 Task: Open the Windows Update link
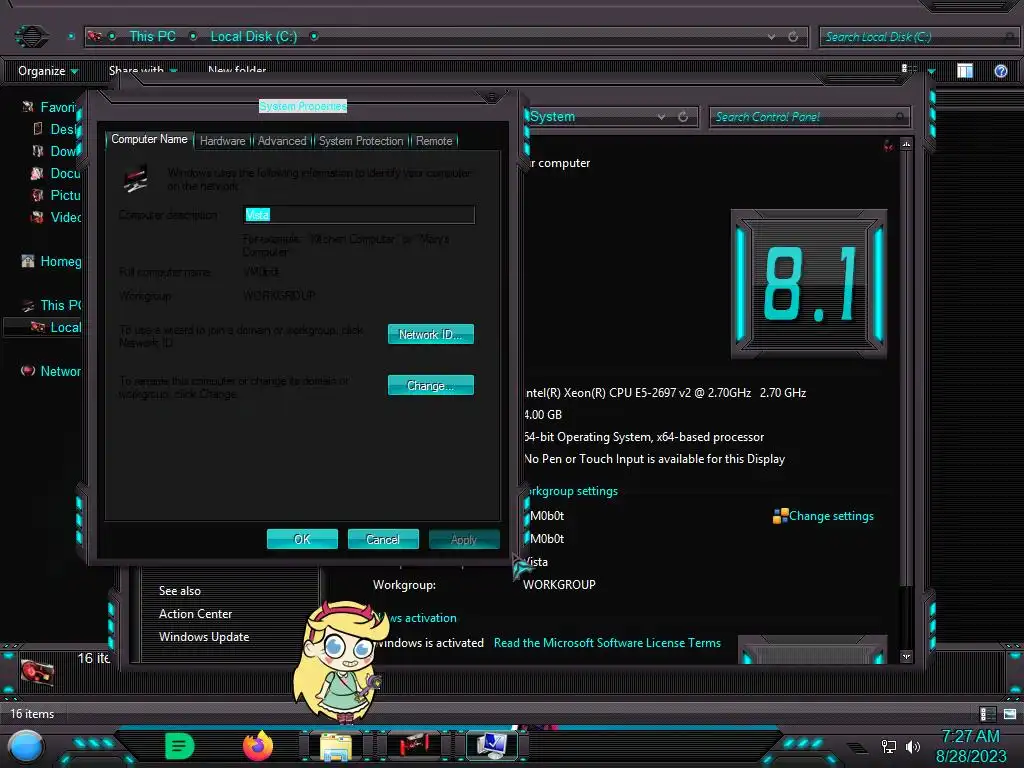point(204,637)
